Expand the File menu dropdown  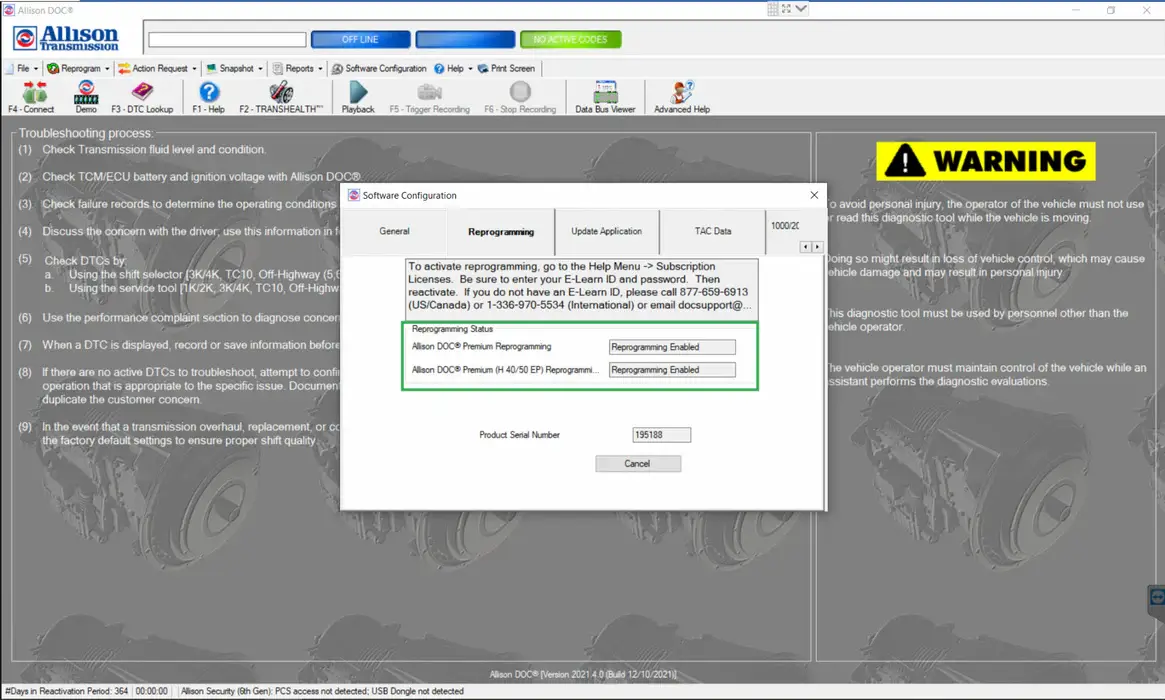point(22,69)
